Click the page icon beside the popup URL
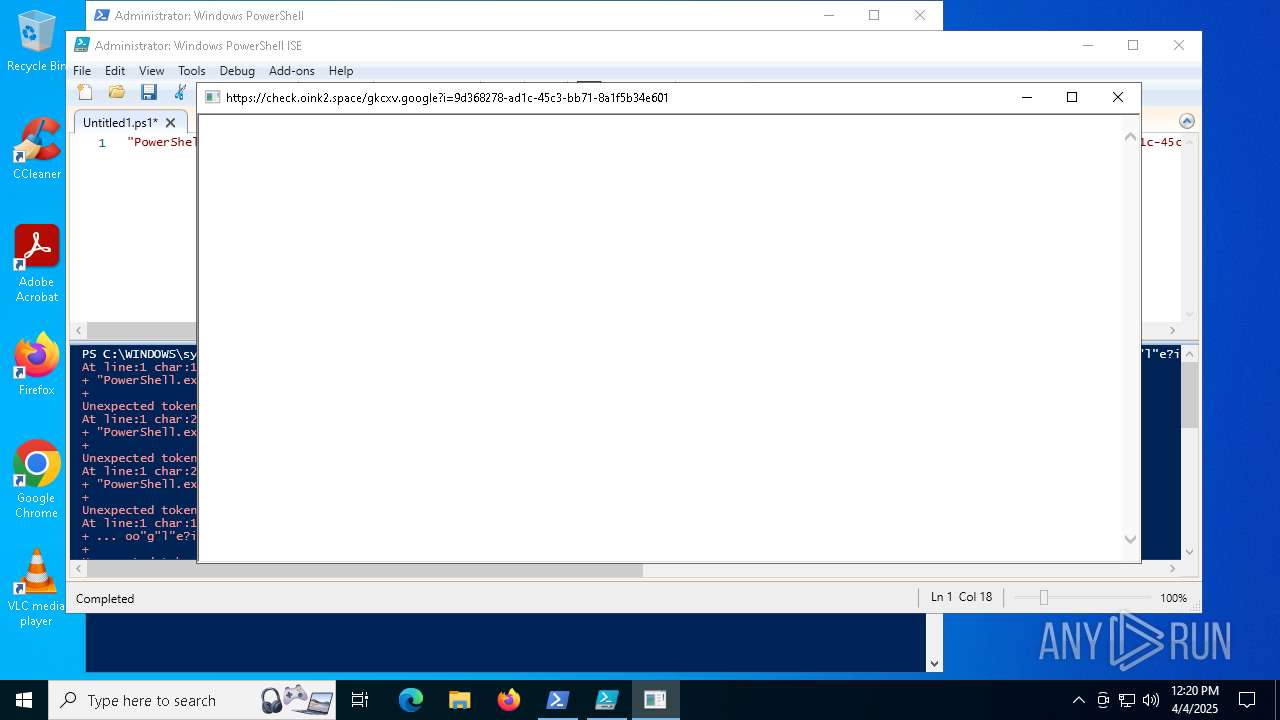 click(212, 97)
